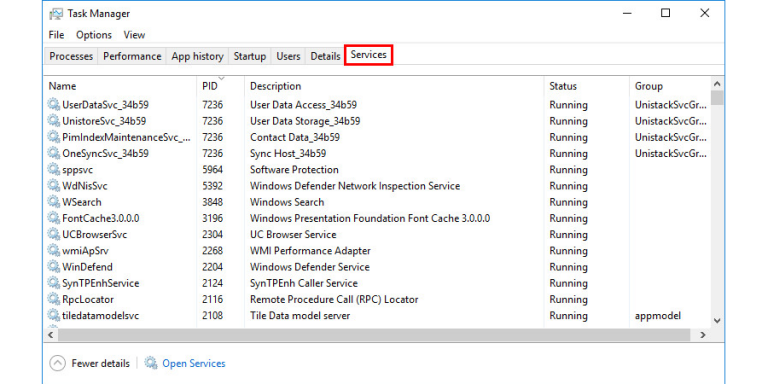Click the gear icon beside UnistoreSvc_34b59
This screenshot has width=768, height=384.
pyautogui.click(x=53, y=120)
